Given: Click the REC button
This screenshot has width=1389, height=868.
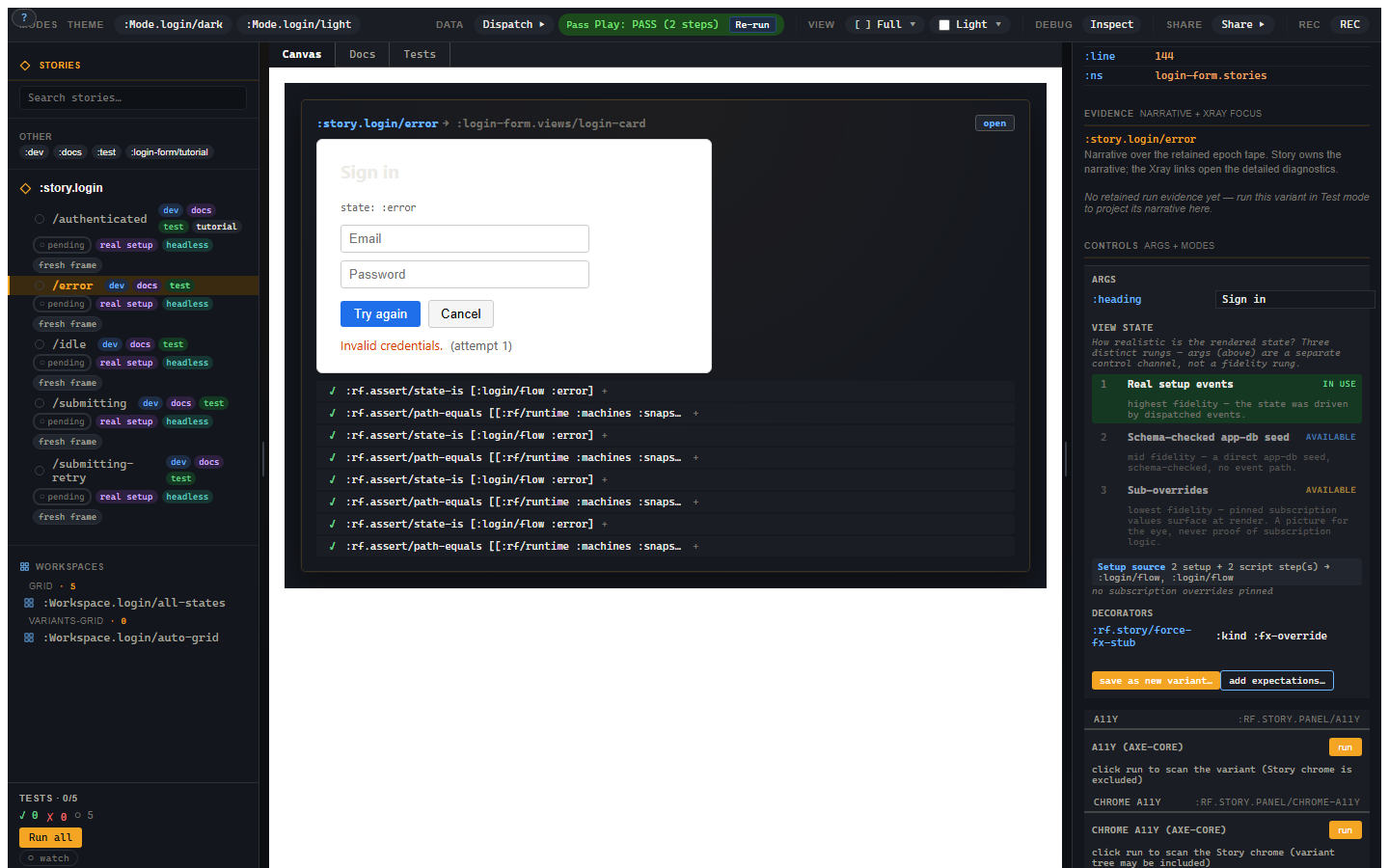Looking at the screenshot, I should pyautogui.click(x=1349, y=24).
